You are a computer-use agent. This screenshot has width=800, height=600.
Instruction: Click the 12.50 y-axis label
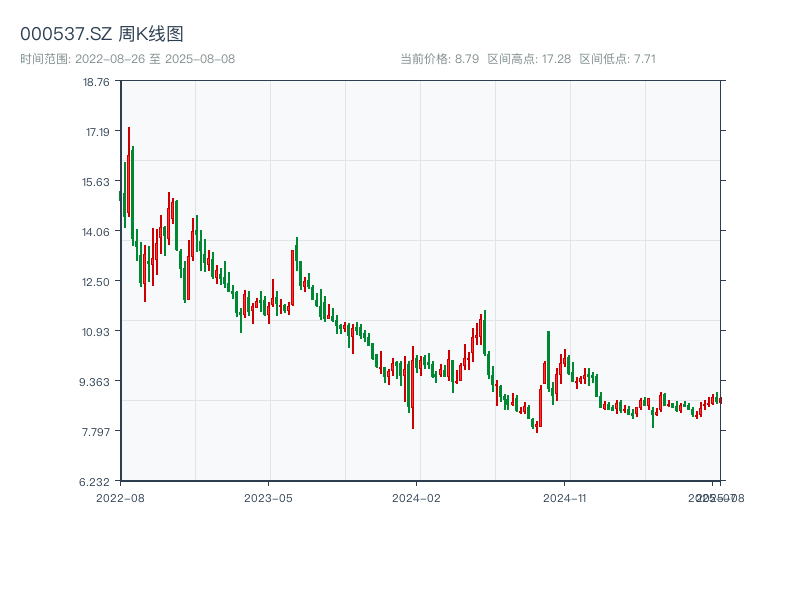coord(97,282)
